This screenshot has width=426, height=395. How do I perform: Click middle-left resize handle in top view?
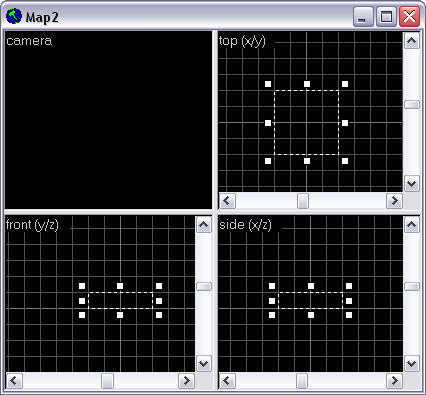268,123
